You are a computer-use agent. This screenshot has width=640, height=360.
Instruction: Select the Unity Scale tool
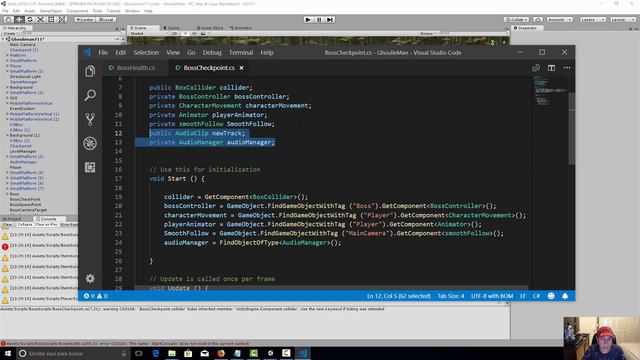(x=40, y=20)
